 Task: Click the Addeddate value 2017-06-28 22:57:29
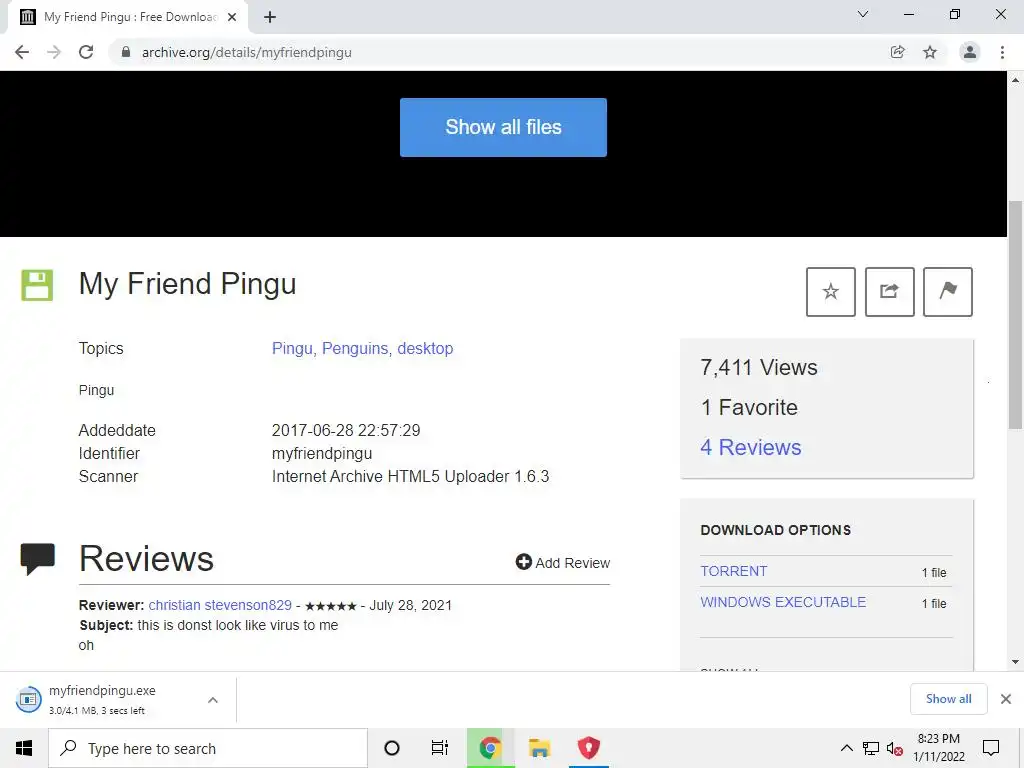[x=346, y=430]
